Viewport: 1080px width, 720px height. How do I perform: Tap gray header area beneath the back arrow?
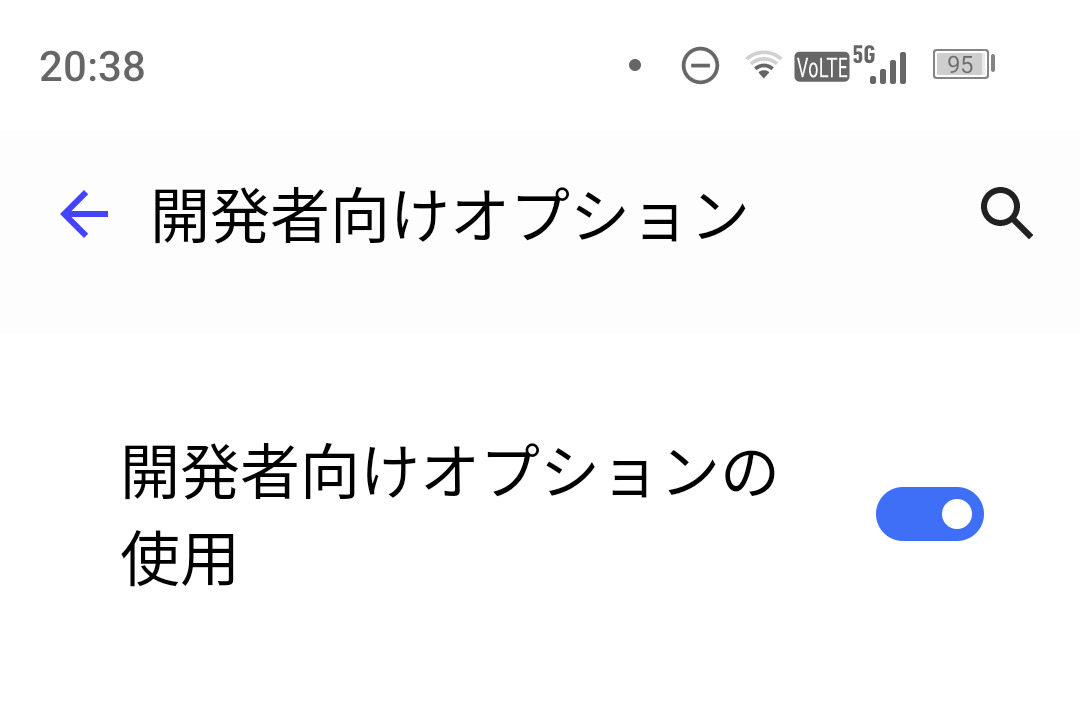(84, 295)
